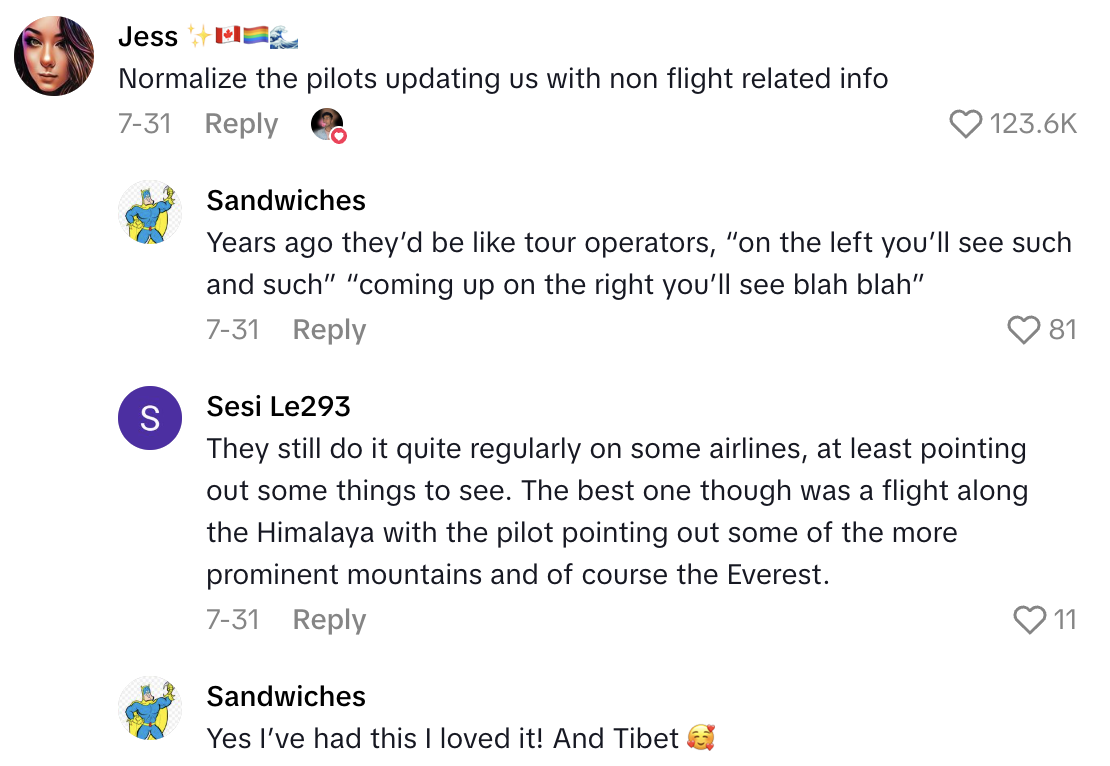Open Jess's username link
1110x766 pixels.
click(x=148, y=37)
